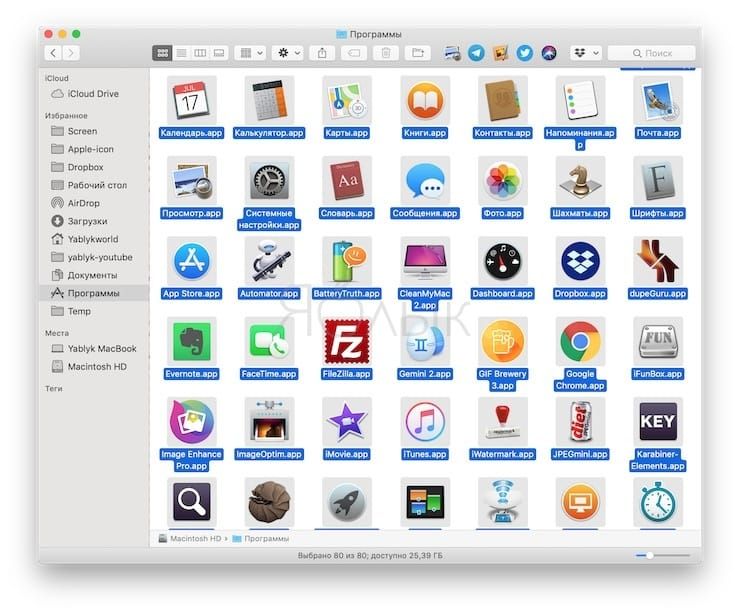Click the App Store.app icon
Viewport: 740px width, 615px height.
click(191, 261)
